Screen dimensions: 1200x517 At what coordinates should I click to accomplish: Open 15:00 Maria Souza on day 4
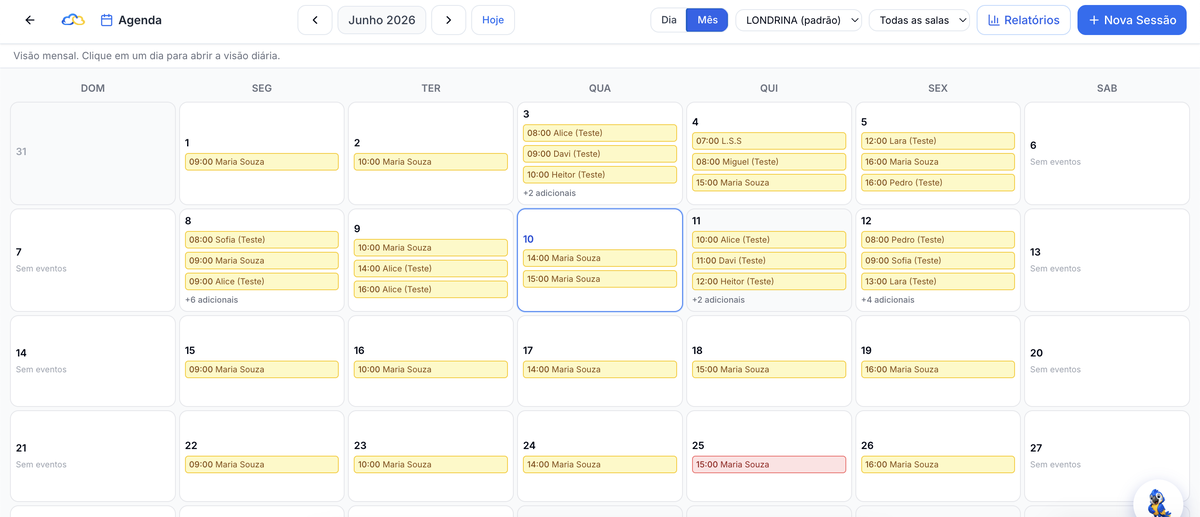coord(769,183)
